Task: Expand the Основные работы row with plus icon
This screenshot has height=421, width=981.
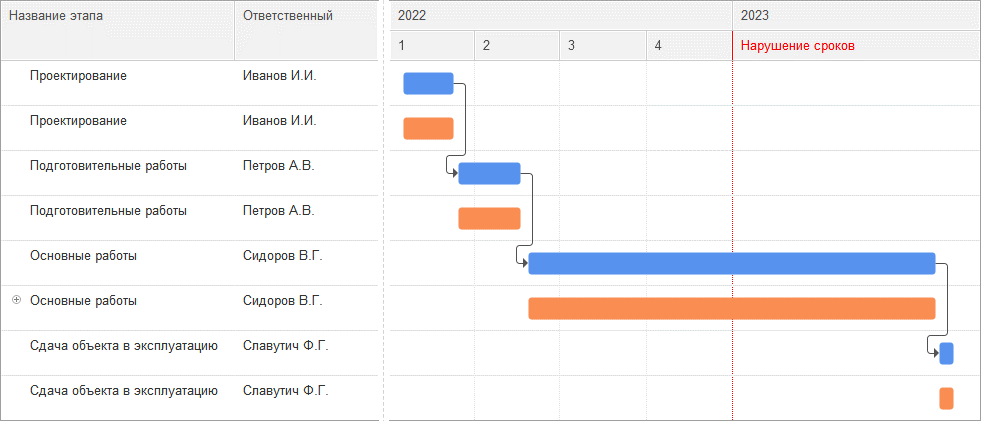Action: pos(16,300)
